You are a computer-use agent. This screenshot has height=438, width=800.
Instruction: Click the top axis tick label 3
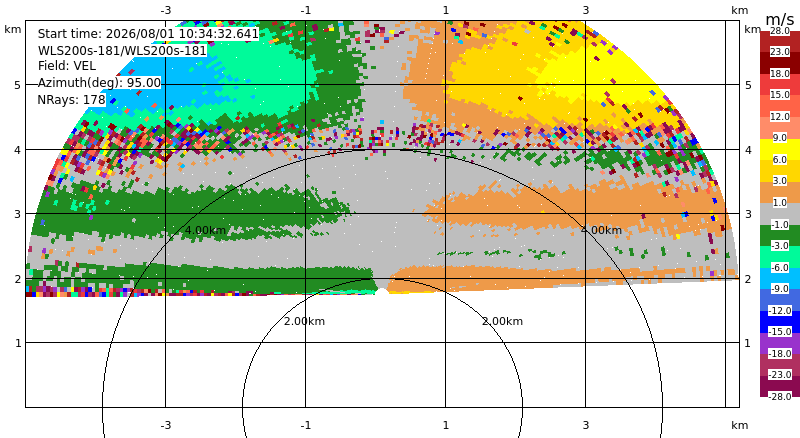(x=586, y=10)
